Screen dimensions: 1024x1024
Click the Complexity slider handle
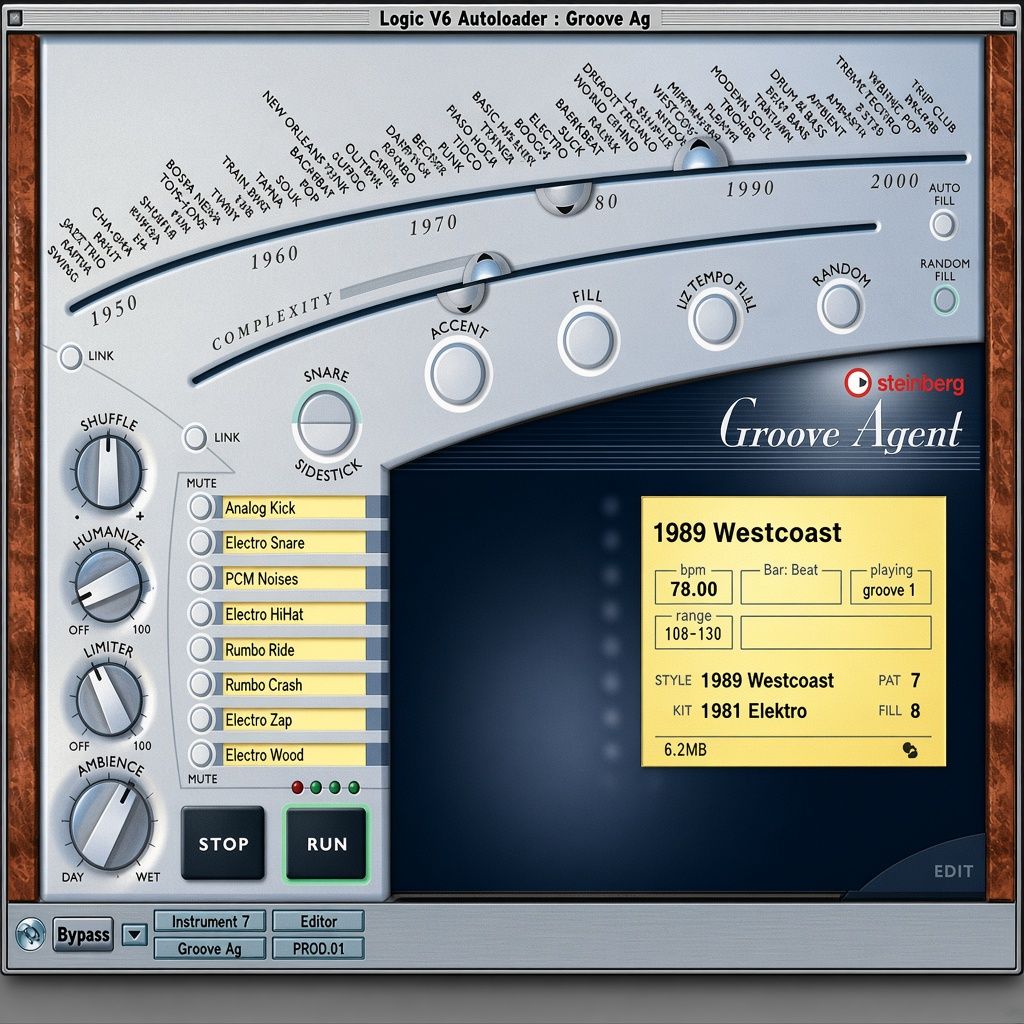point(486,268)
